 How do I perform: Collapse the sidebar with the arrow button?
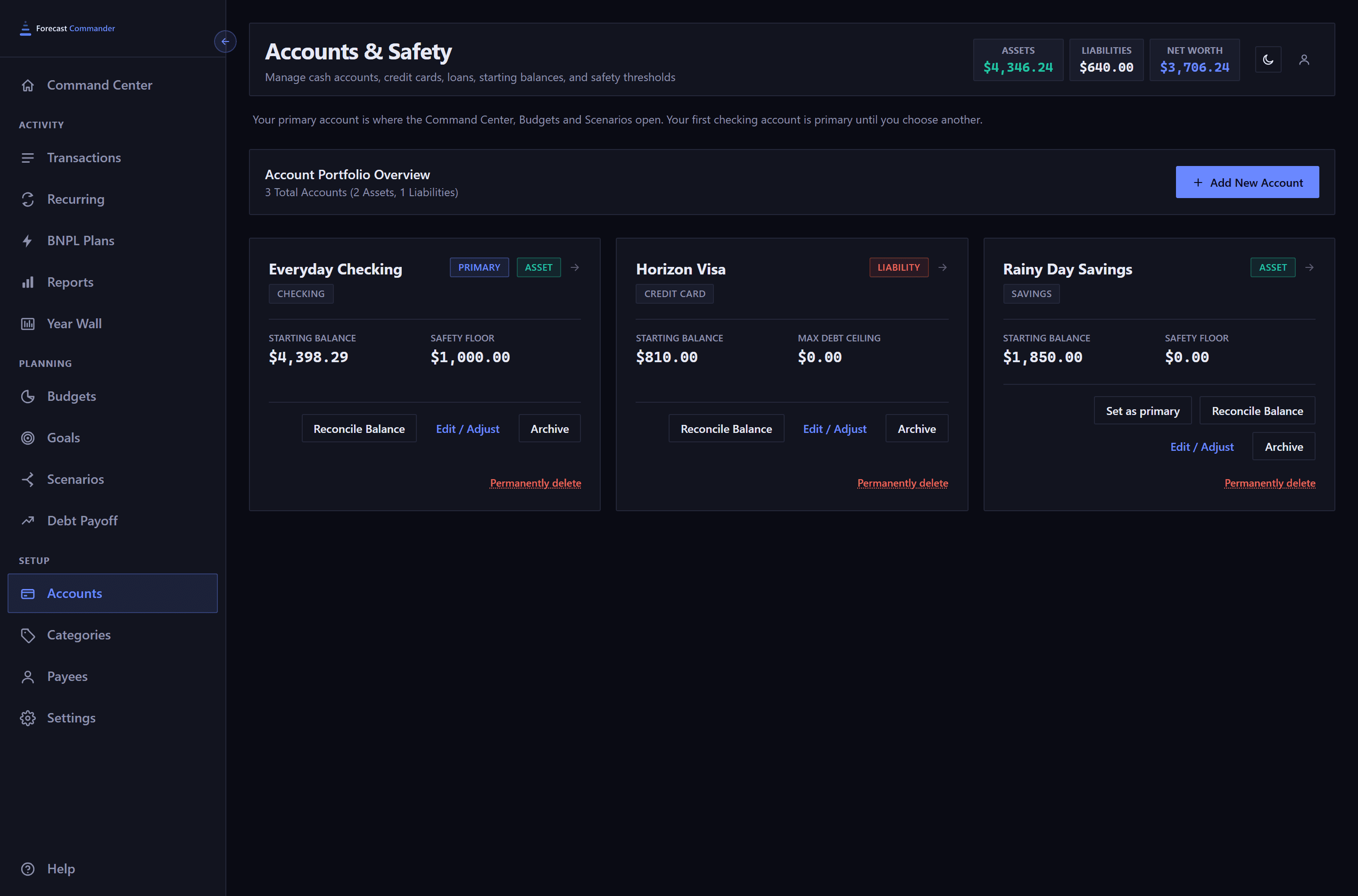click(225, 41)
